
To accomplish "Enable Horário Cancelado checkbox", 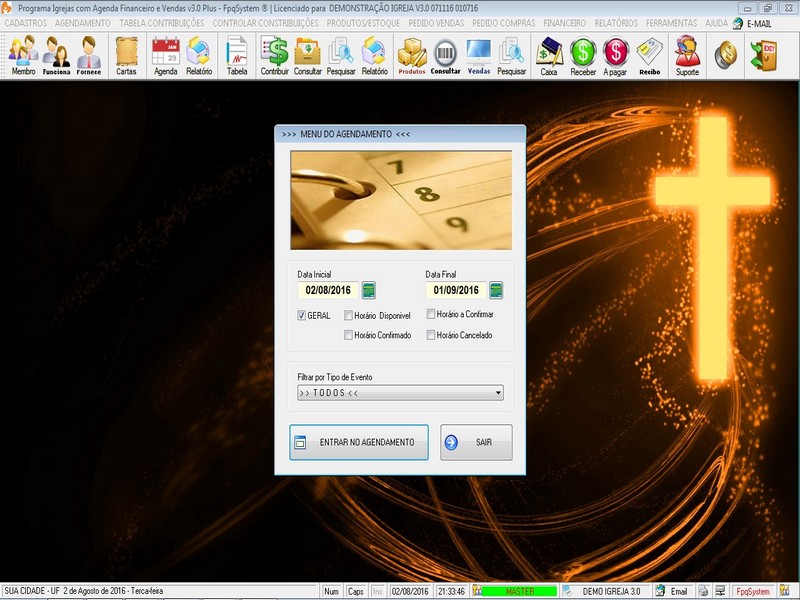I will (431, 335).
